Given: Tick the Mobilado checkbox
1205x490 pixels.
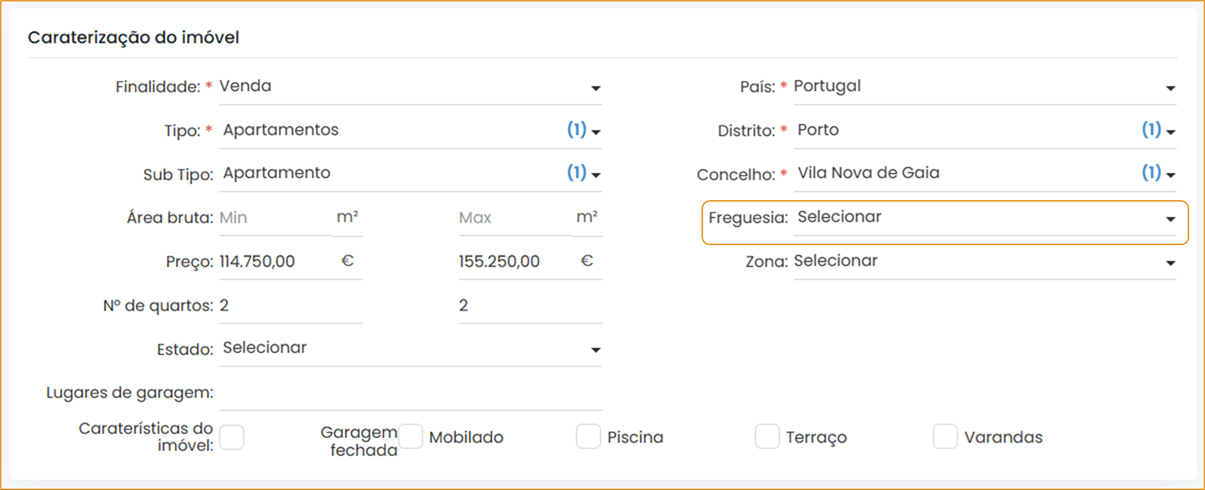Looking at the screenshot, I should pos(411,437).
